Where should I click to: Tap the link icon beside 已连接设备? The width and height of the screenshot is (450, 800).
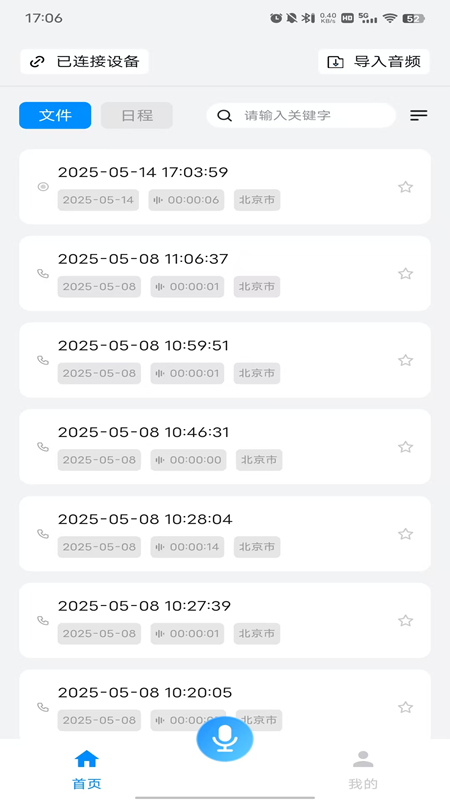[37, 62]
